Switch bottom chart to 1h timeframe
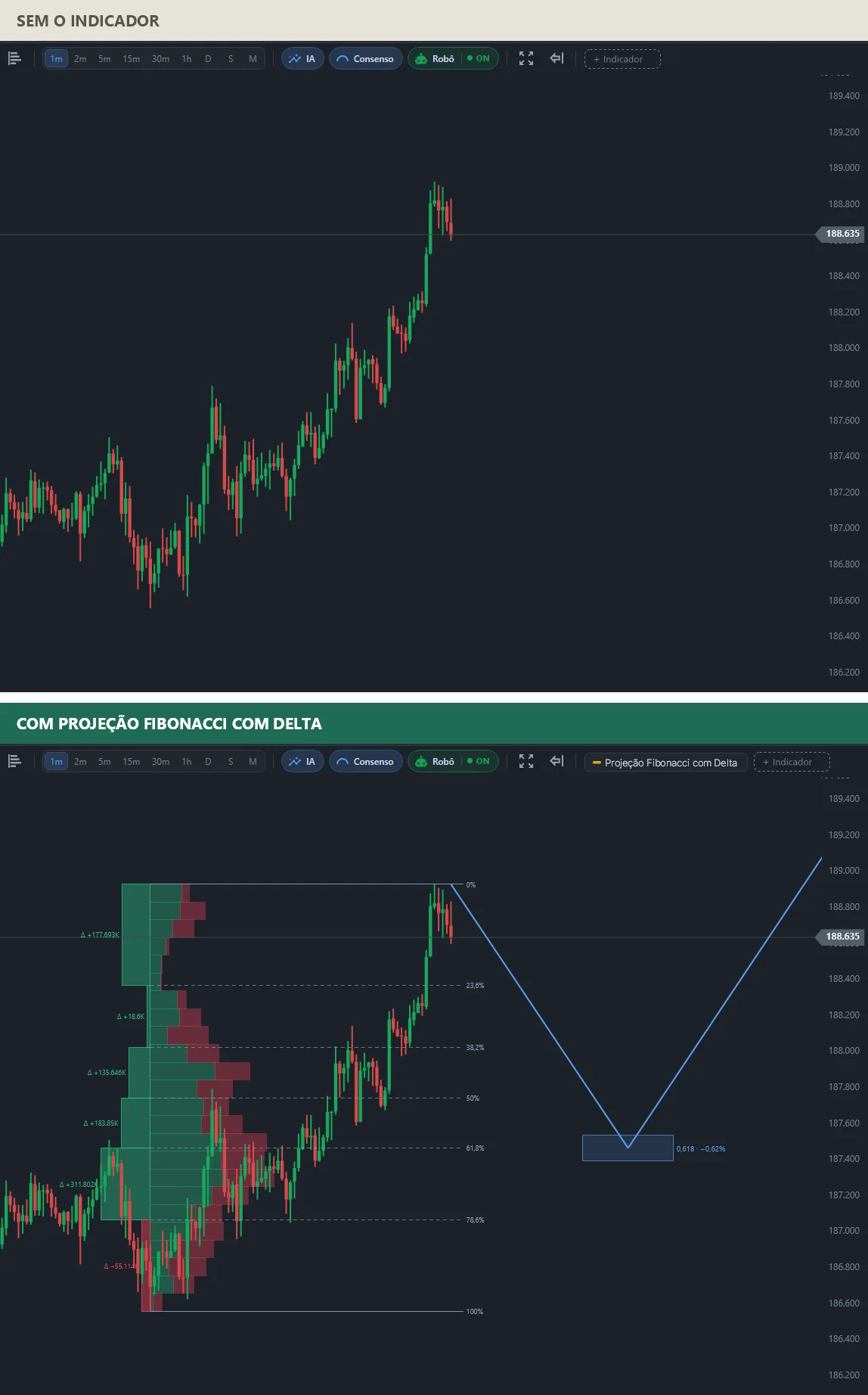The height and width of the screenshot is (1395, 868). pyautogui.click(x=187, y=762)
